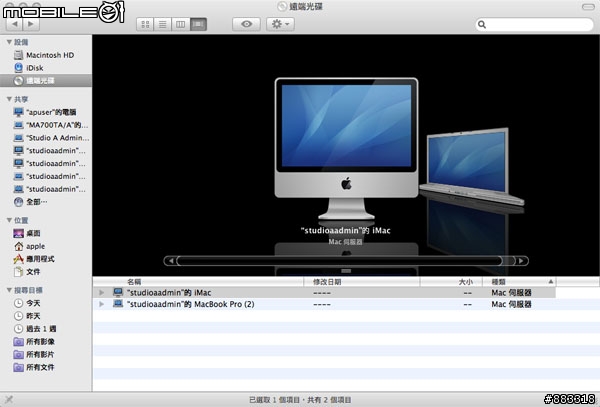Click the Cover Flow pane resize handle

(346, 271)
